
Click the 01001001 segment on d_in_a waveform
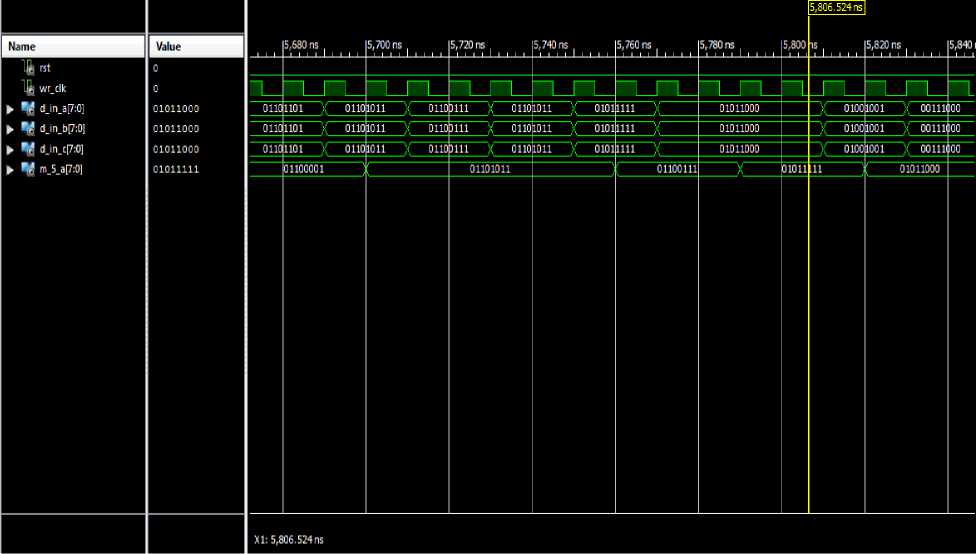click(864, 108)
